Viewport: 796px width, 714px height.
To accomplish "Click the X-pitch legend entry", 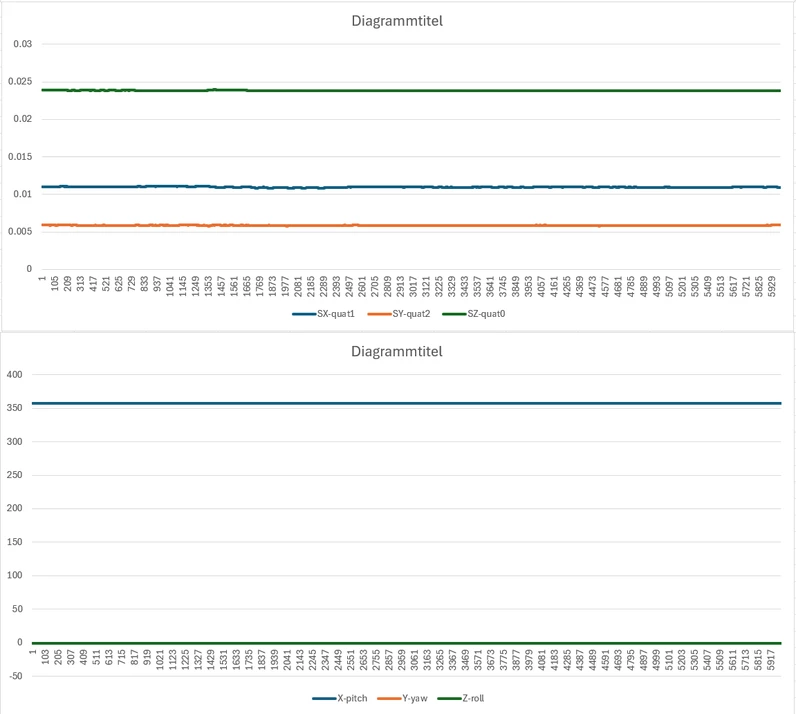I will tap(340, 698).
